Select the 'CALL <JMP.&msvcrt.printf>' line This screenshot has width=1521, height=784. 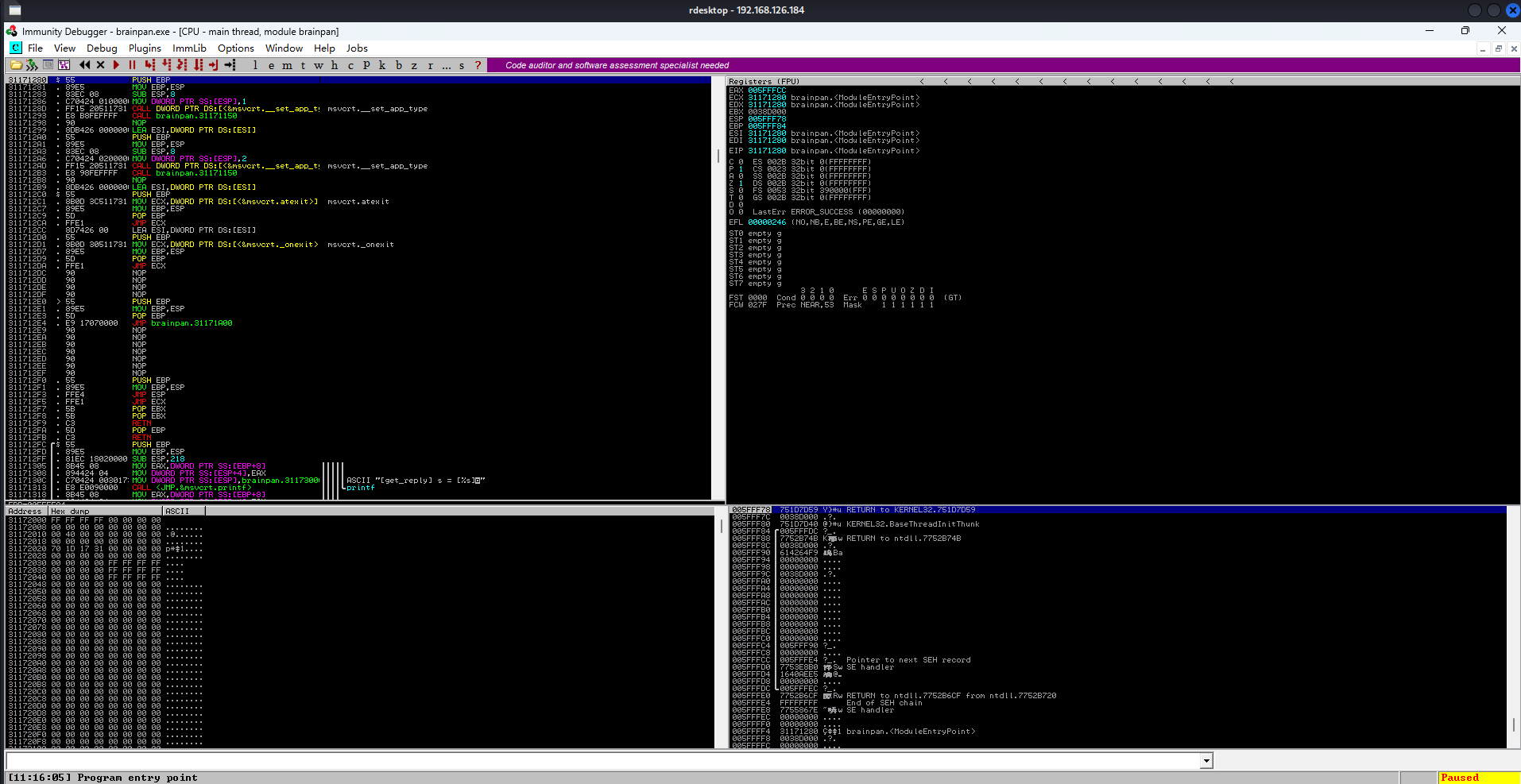(358, 488)
